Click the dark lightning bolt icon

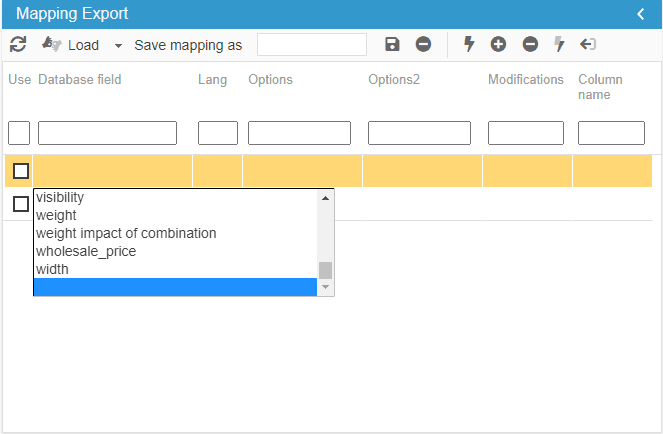469,44
